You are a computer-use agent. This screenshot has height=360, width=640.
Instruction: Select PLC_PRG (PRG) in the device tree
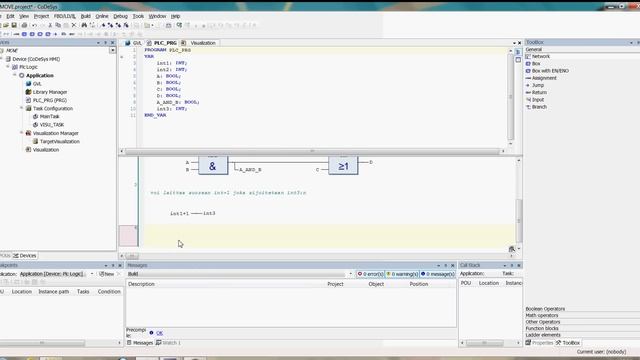pyautogui.click(x=49, y=100)
